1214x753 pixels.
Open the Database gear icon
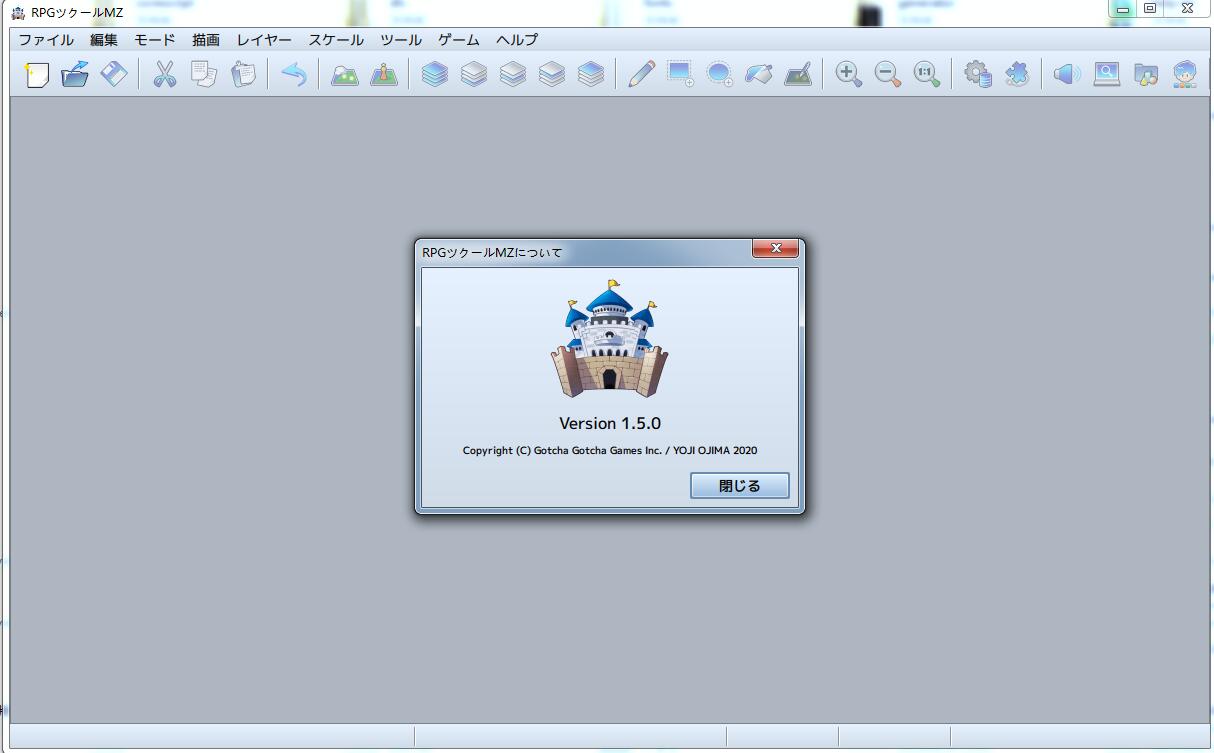(x=978, y=74)
